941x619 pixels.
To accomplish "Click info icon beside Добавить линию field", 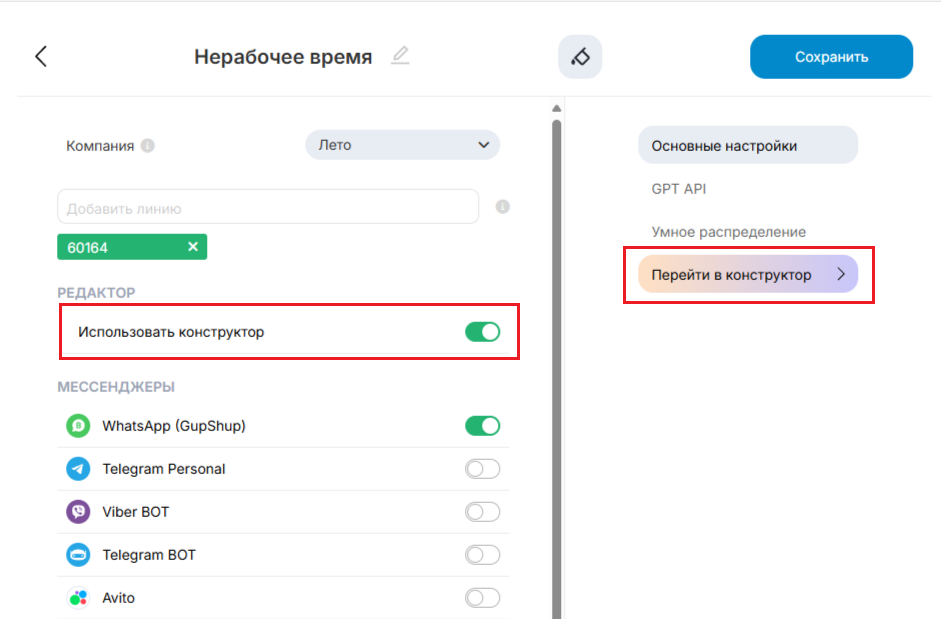I will pyautogui.click(x=503, y=207).
